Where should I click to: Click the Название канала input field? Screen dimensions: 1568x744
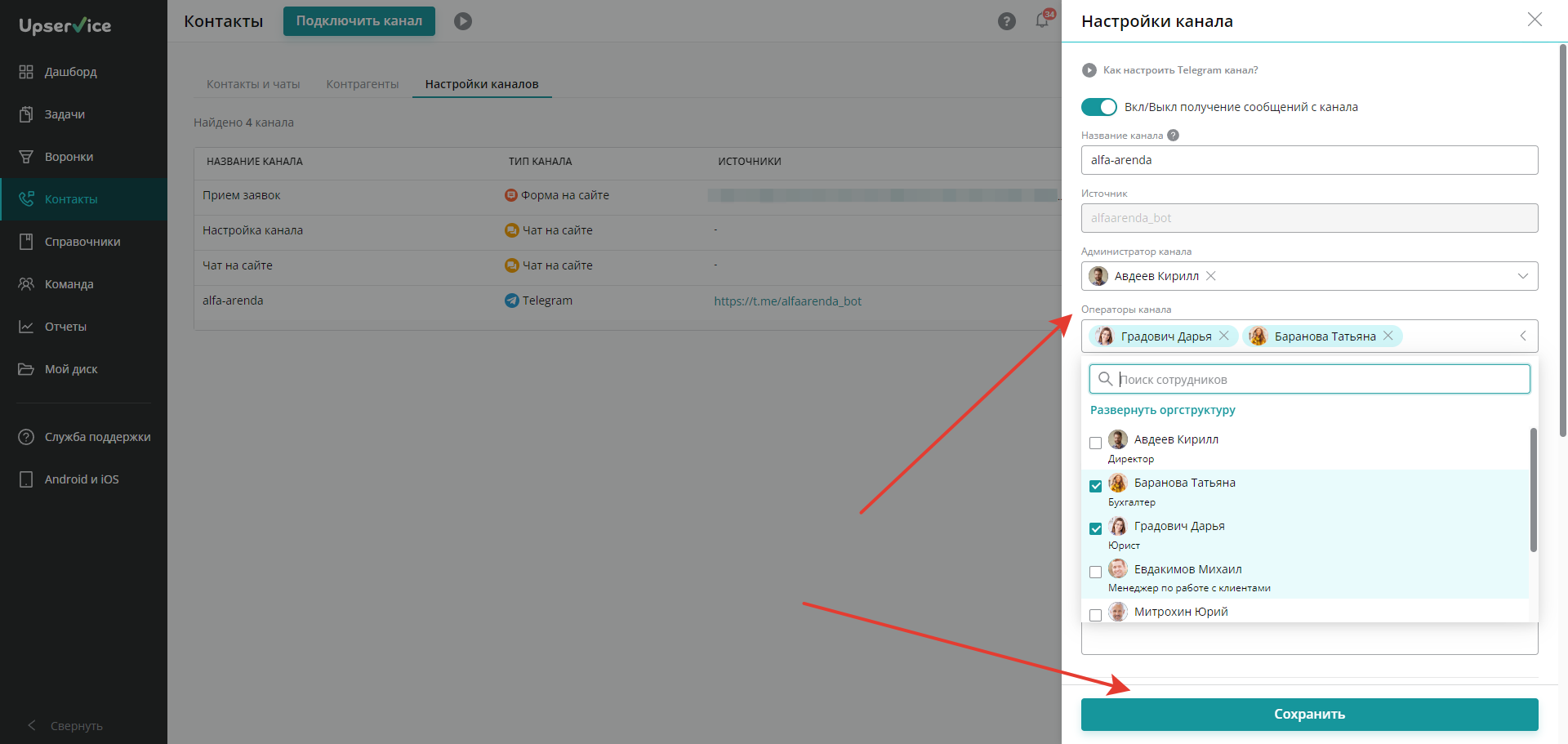pyautogui.click(x=1310, y=160)
